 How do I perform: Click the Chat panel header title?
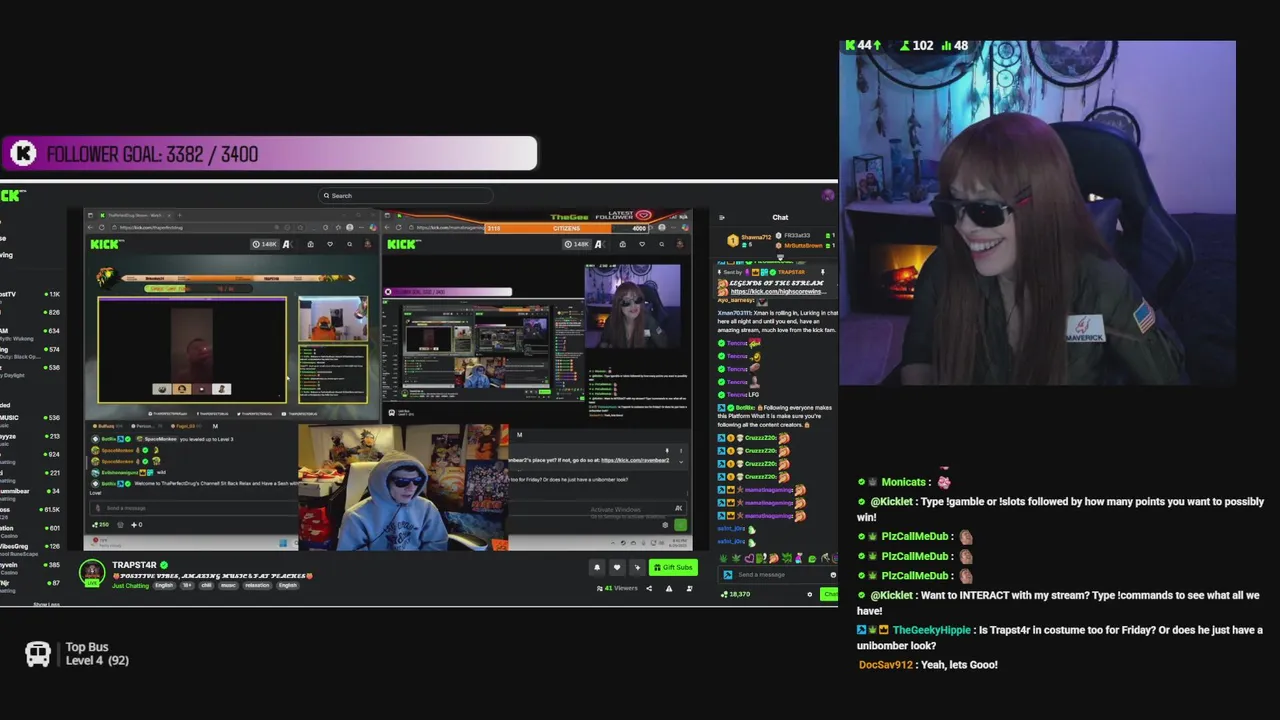click(x=780, y=217)
